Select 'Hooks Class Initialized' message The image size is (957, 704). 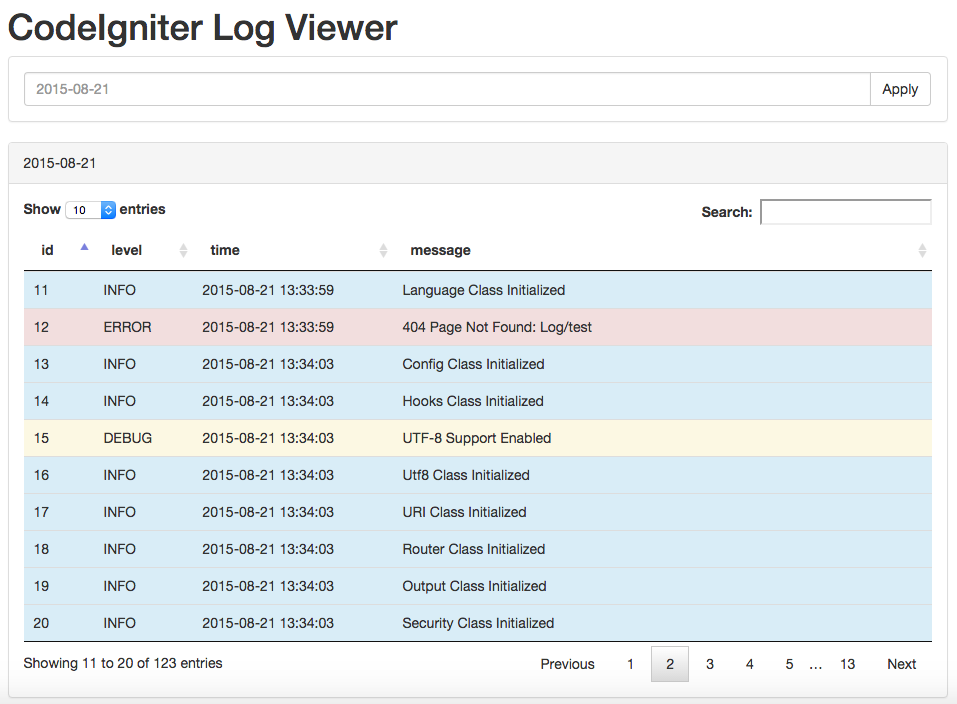pyautogui.click(x=473, y=401)
